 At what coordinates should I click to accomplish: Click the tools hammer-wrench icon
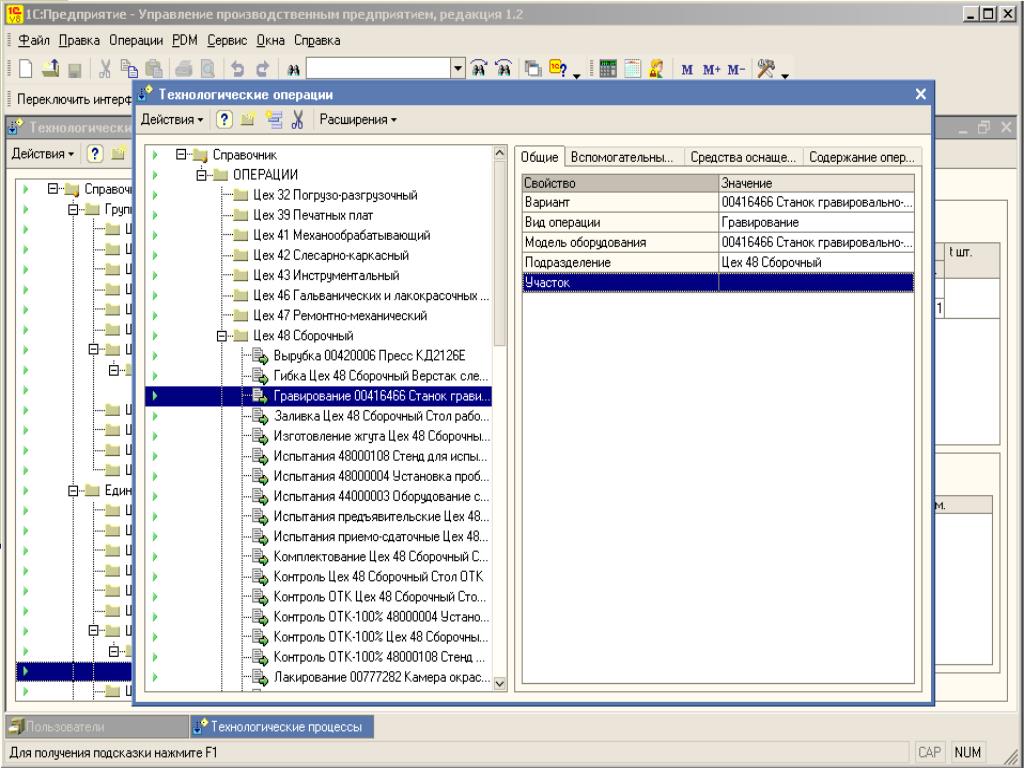click(x=765, y=69)
